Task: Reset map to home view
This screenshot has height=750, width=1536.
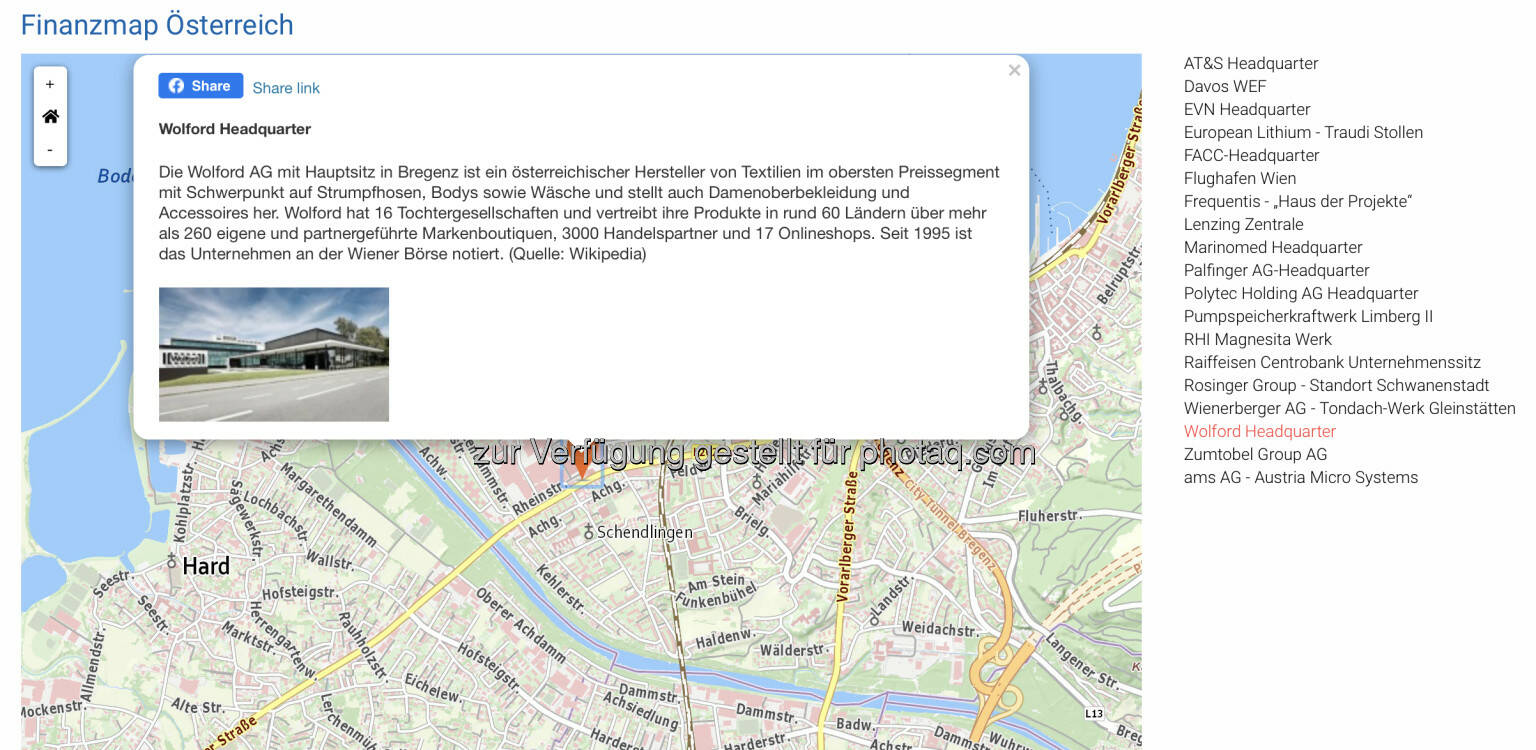Action: point(50,117)
